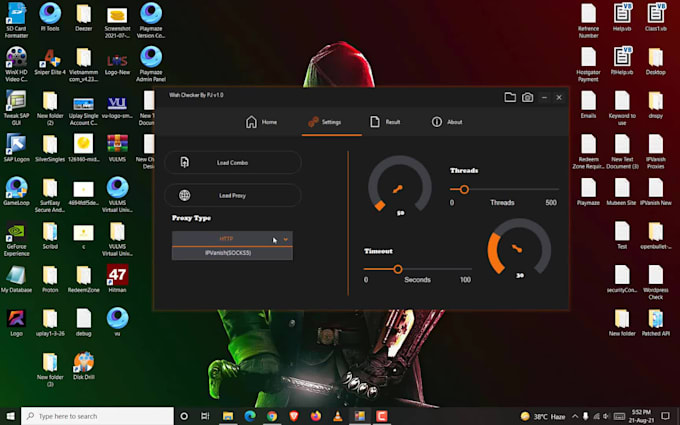Open File Explorer from the taskbar
The width and height of the screenshot is (680, 425).
coord(228,416)
